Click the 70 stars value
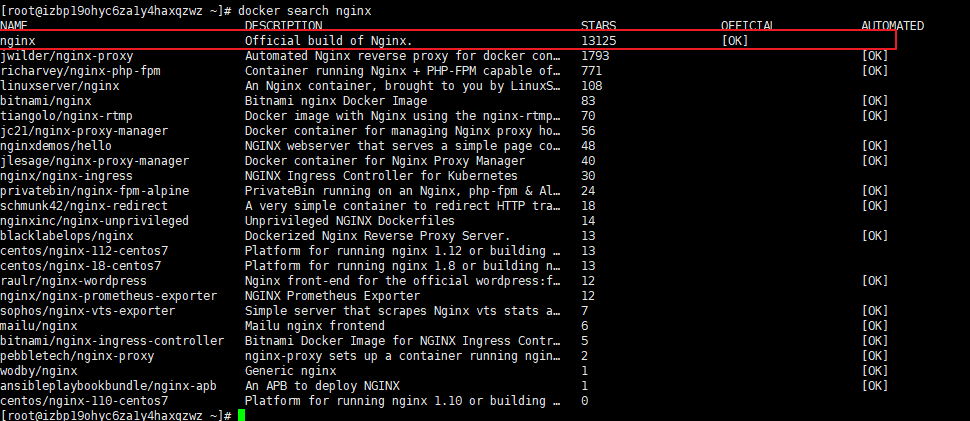 pyautogui.click(x=588, y=116)
